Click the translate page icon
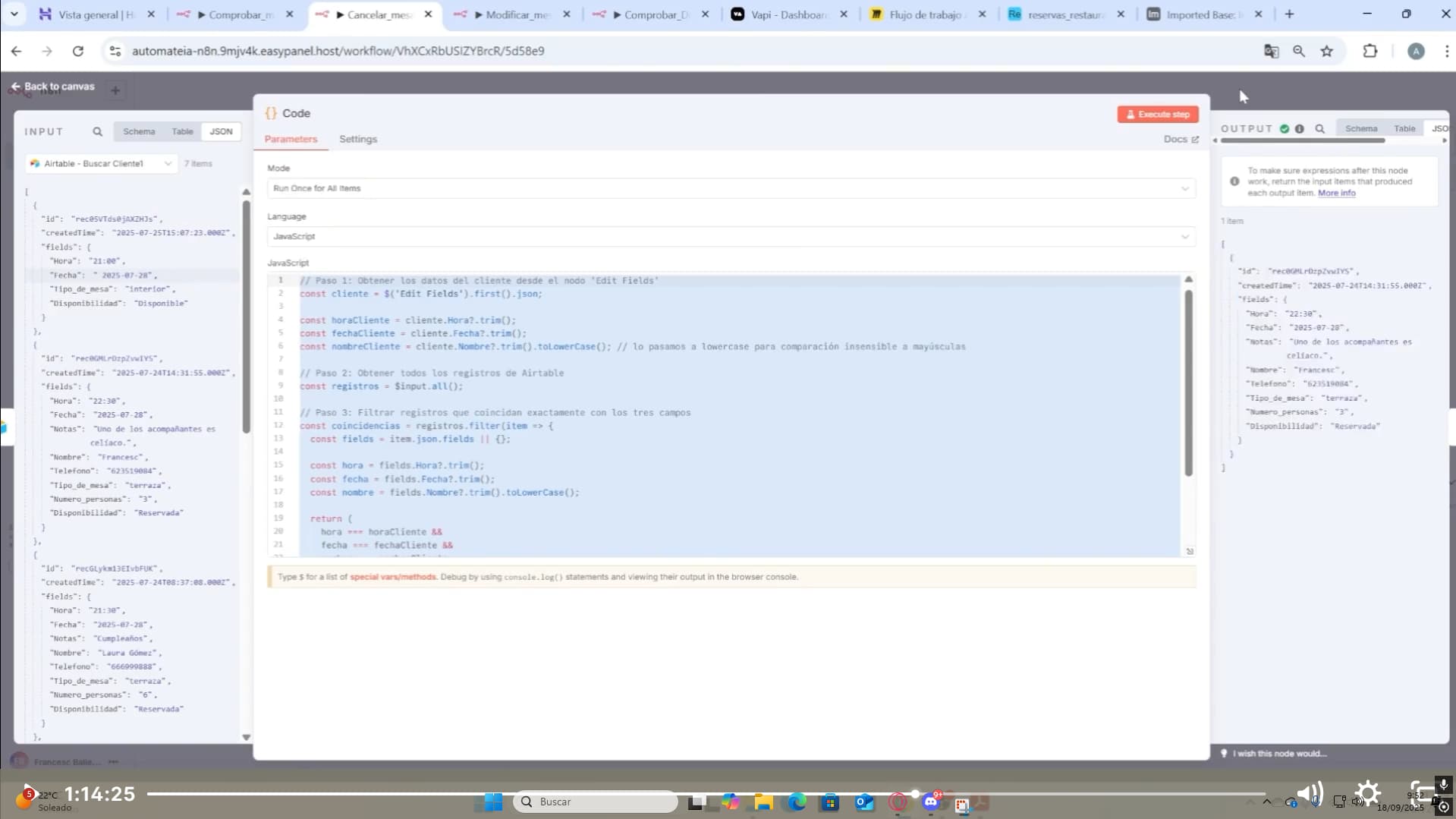1456x819 pixels. coord(1271,51)
